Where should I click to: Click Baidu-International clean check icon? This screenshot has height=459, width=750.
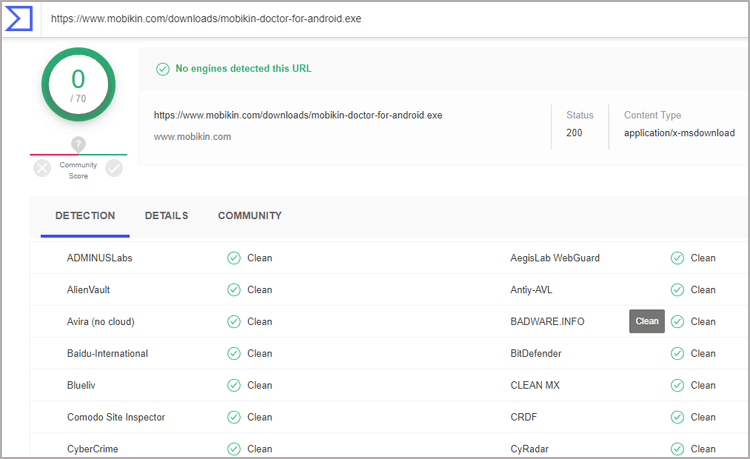pos(234,353)
